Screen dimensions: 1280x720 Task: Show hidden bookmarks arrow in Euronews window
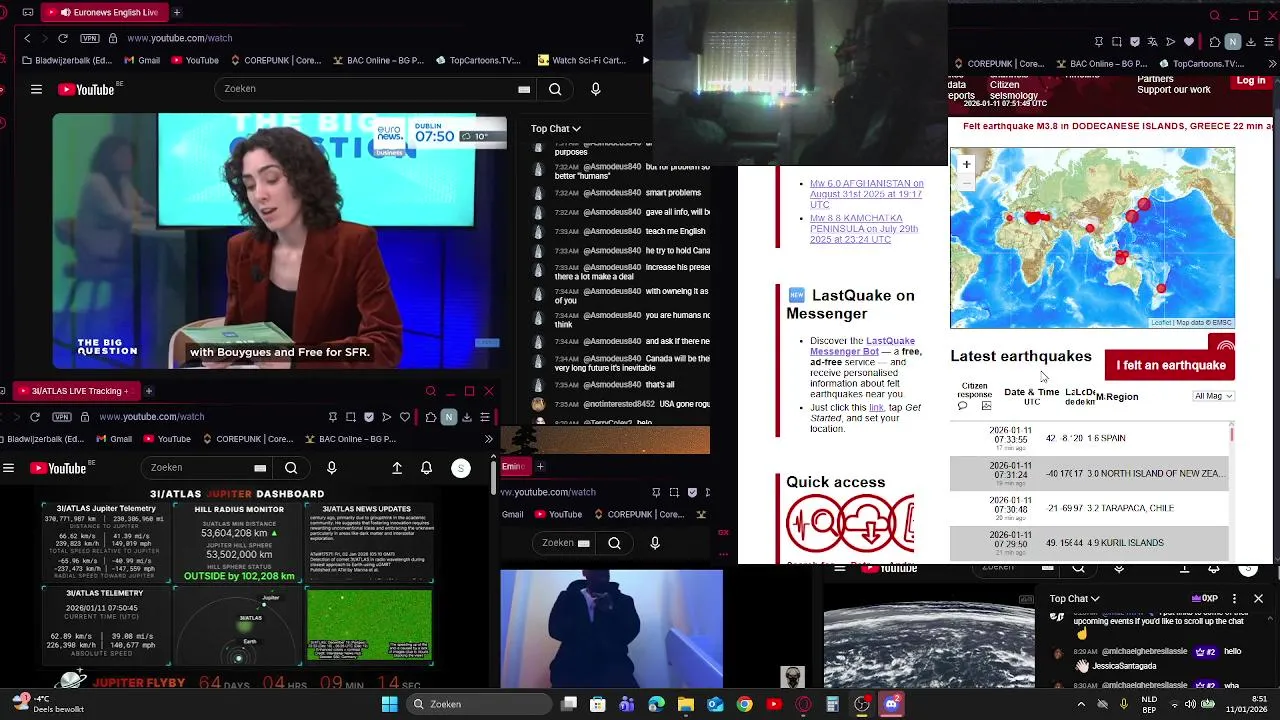(646, 60)
